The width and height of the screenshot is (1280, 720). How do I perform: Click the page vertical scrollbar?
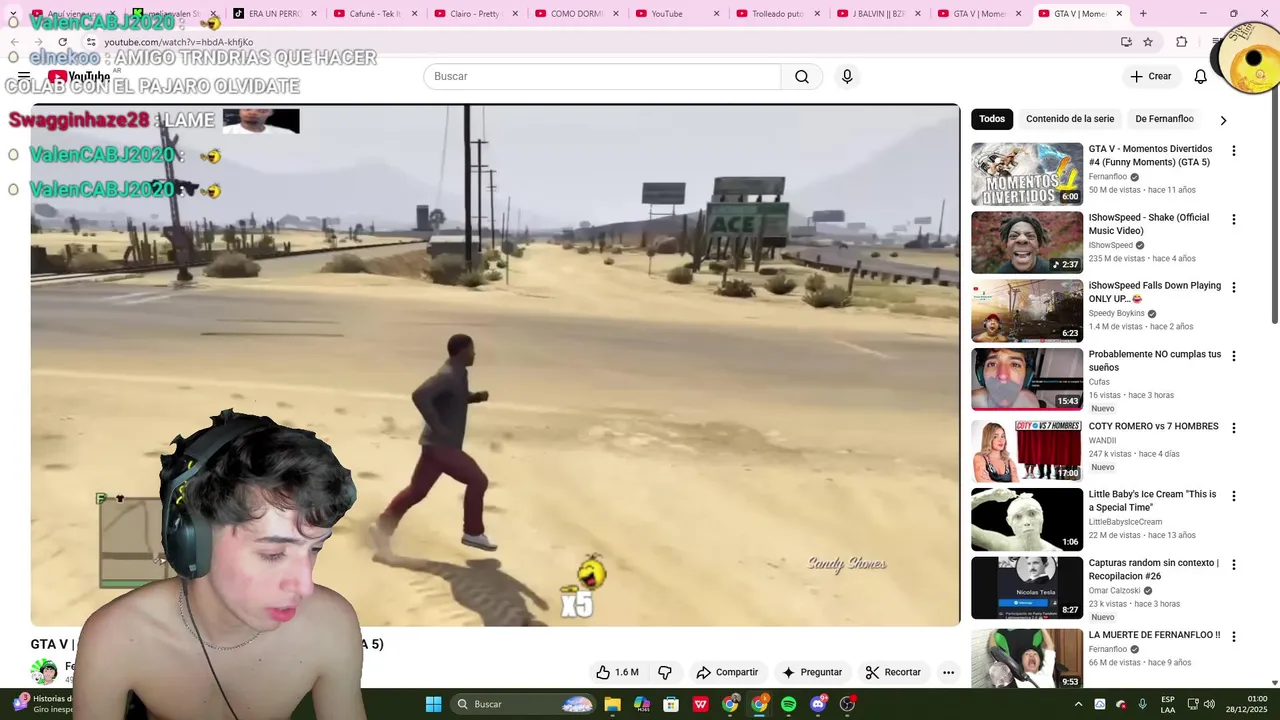(1274, 205)
